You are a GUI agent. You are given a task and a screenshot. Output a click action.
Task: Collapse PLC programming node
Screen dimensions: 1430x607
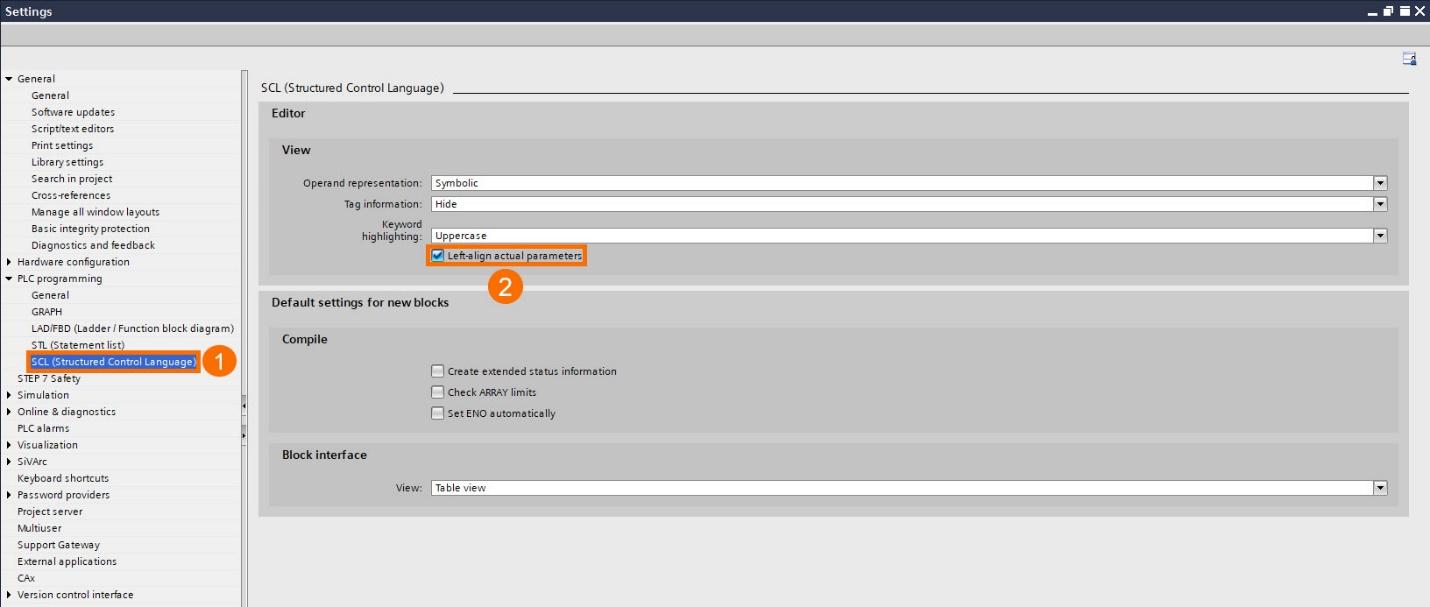(9, 279)
